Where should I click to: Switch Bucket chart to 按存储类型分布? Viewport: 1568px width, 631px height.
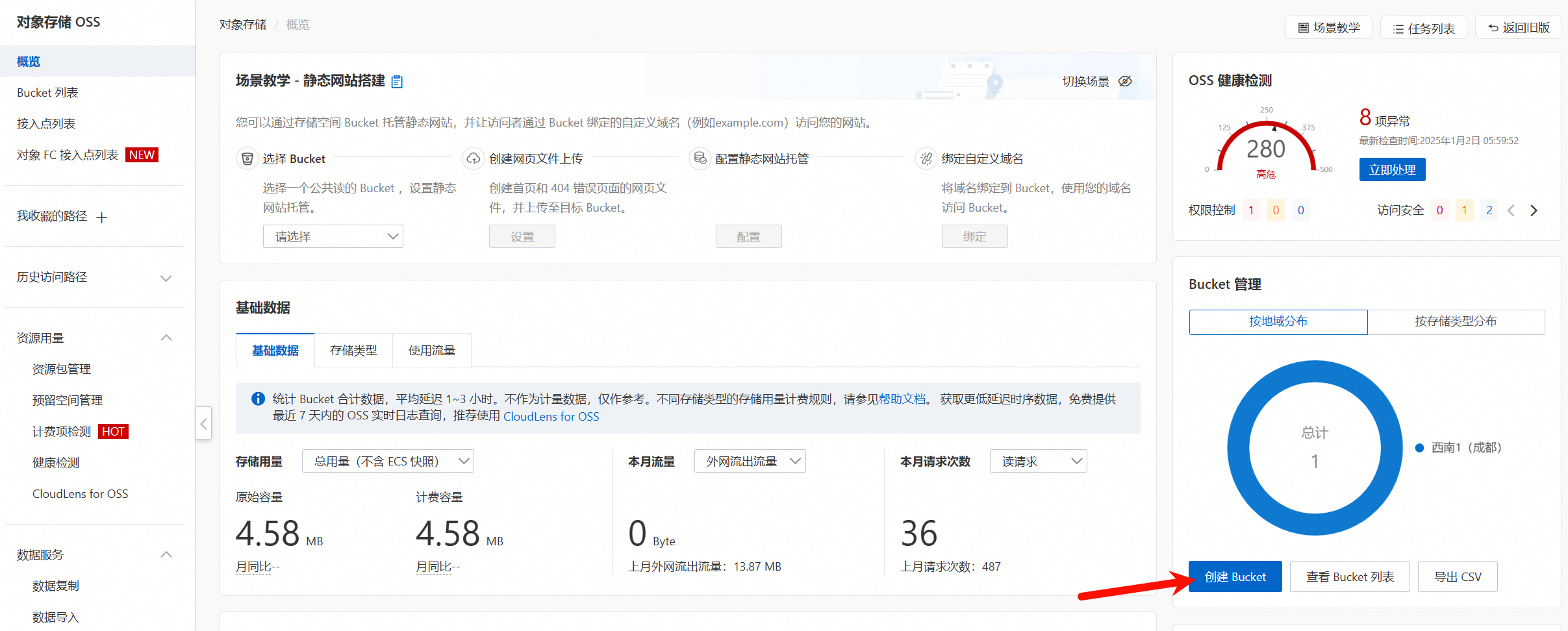[1456, 321]
